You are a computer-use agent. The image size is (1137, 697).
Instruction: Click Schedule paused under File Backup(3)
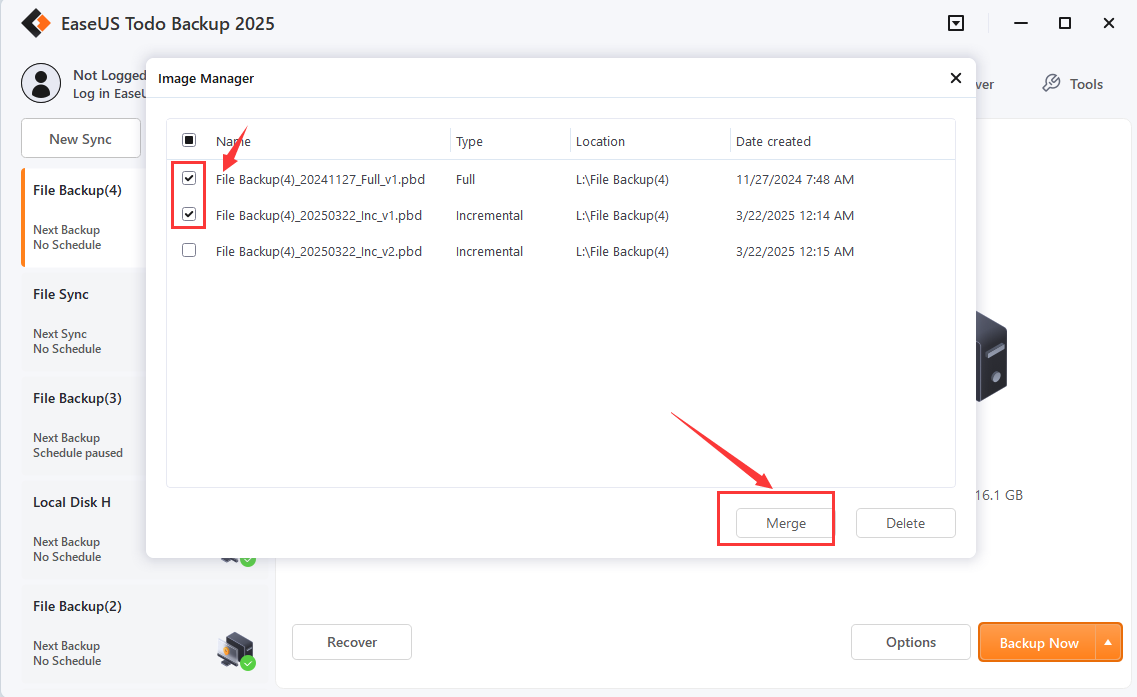coord(78,453)
